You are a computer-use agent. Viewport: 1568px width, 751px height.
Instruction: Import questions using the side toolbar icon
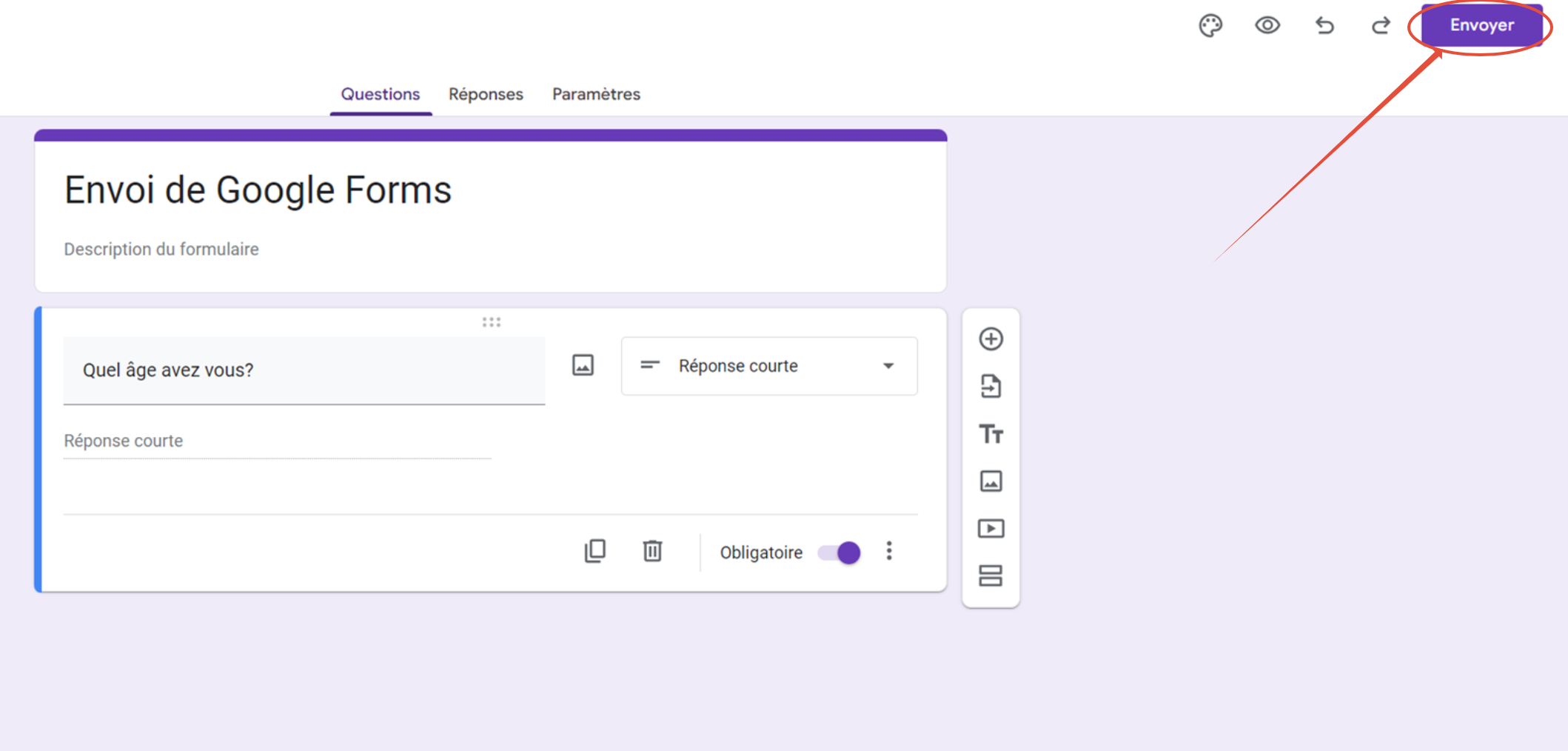click(x=991, y=387)
